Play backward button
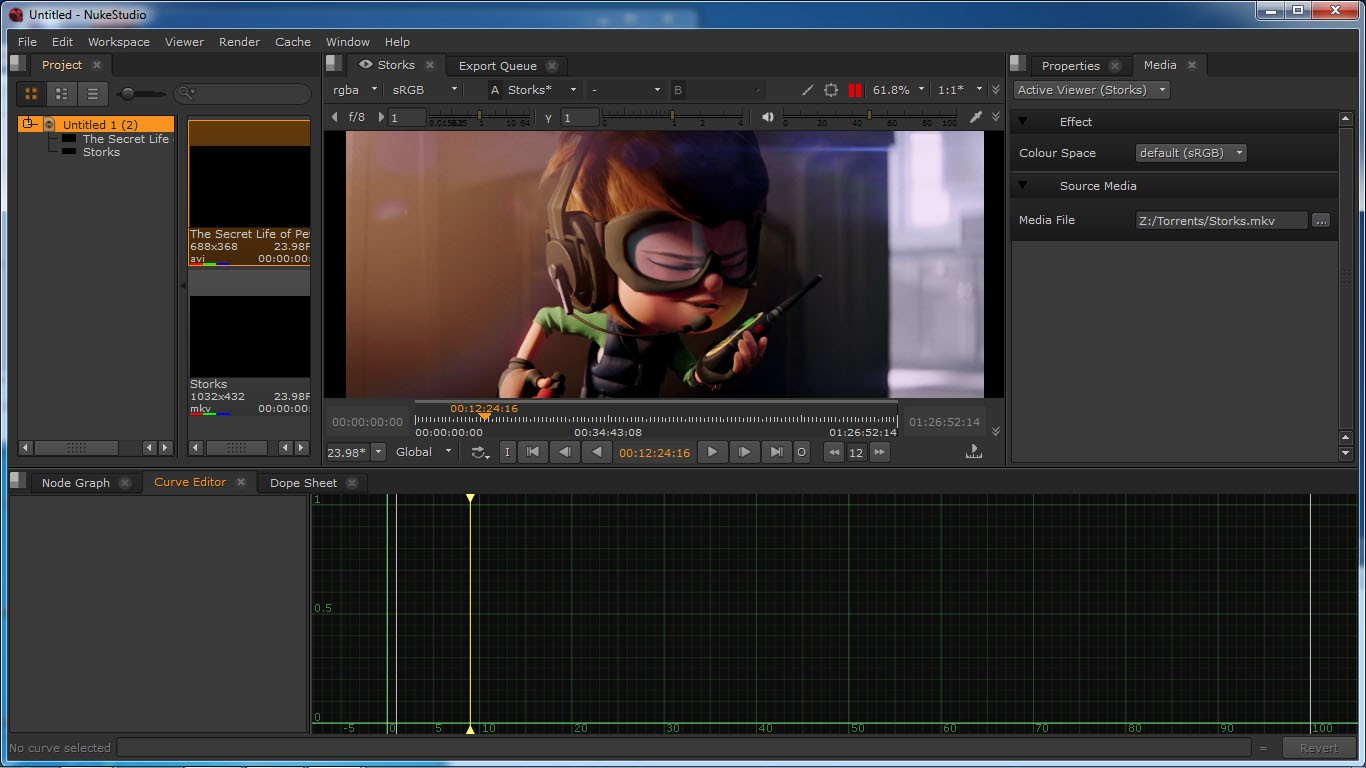 point(597,452)
